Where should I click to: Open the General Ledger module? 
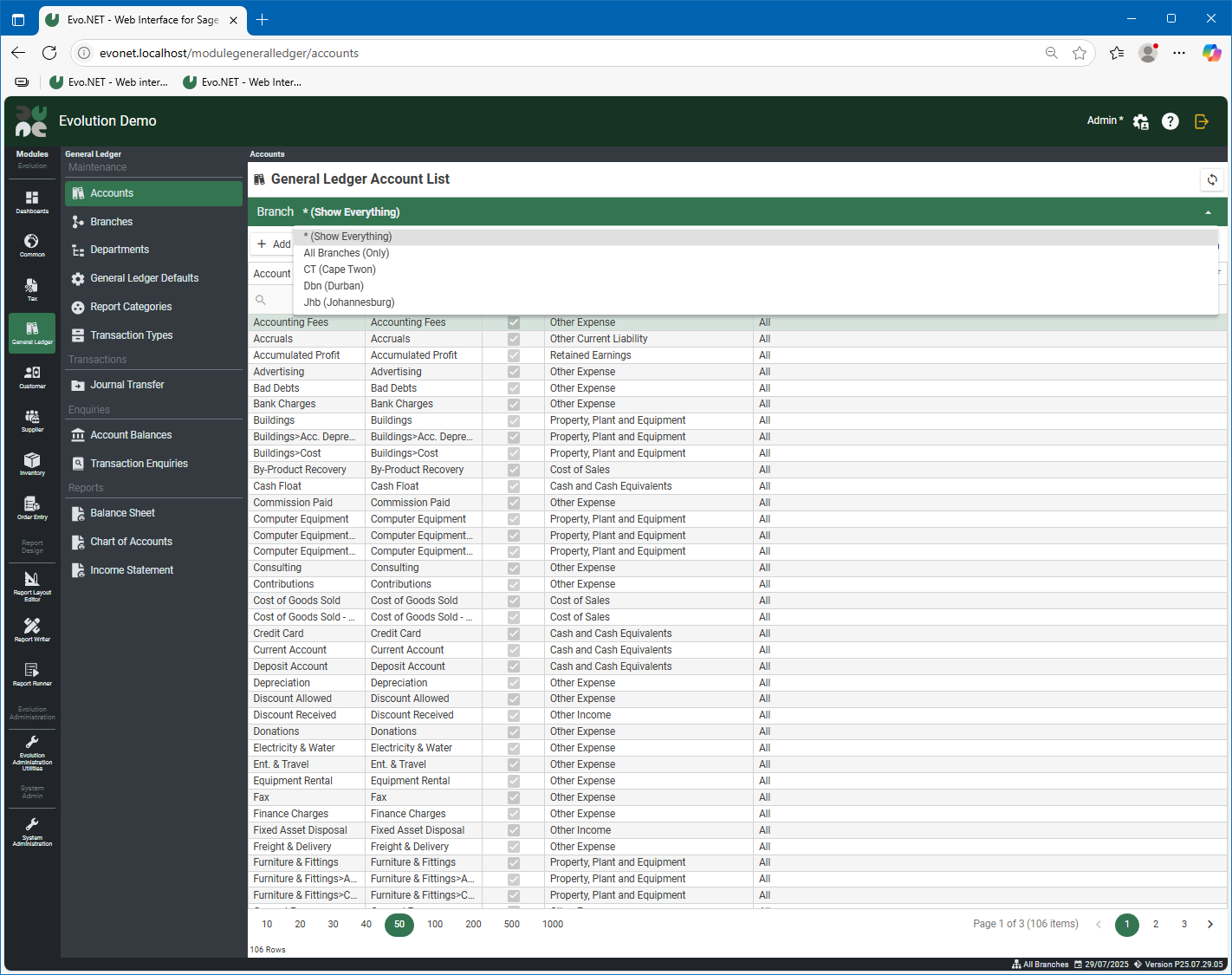[32, 333]
